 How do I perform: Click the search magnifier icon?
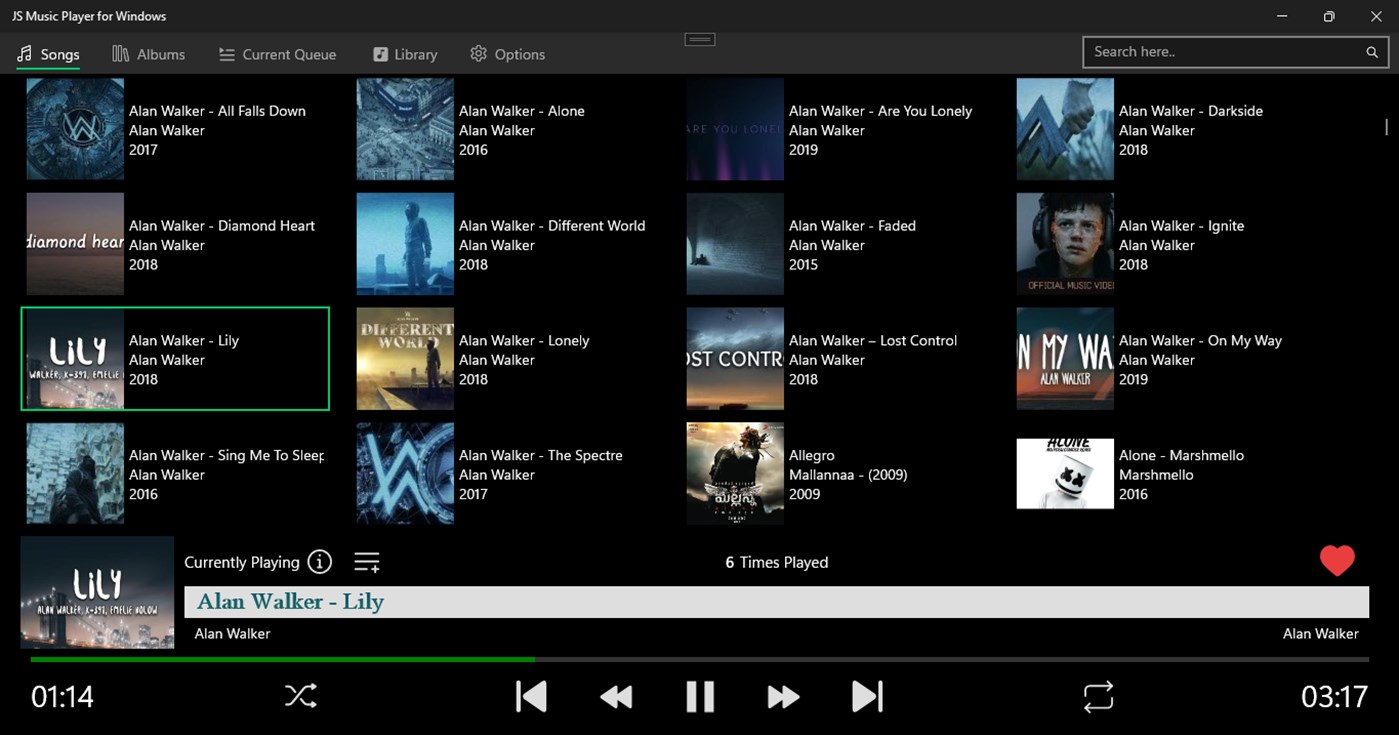1371,51
